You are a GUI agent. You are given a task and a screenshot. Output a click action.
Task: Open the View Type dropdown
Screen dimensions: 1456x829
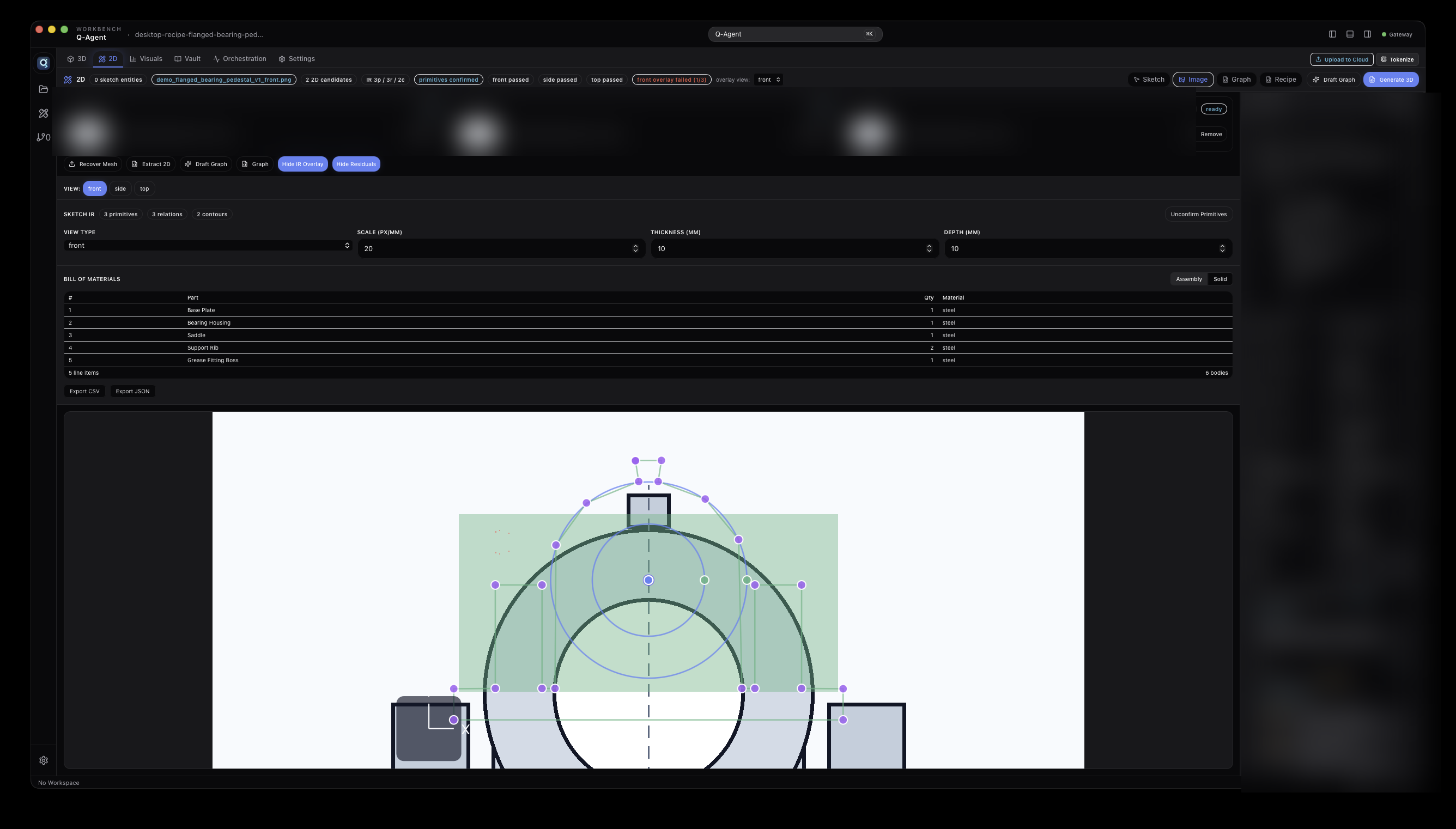tap(208, 246)
